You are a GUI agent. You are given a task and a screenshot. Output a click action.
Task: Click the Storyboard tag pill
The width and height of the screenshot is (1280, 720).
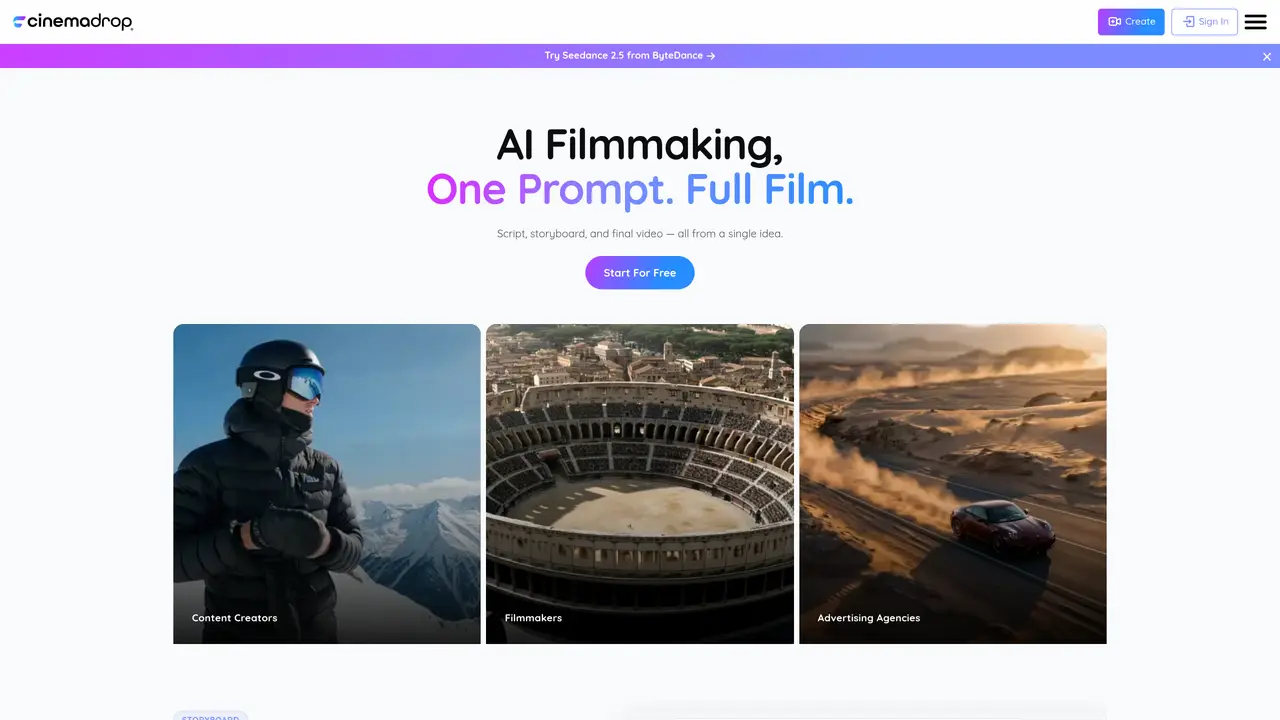click(x=210, y=716)
